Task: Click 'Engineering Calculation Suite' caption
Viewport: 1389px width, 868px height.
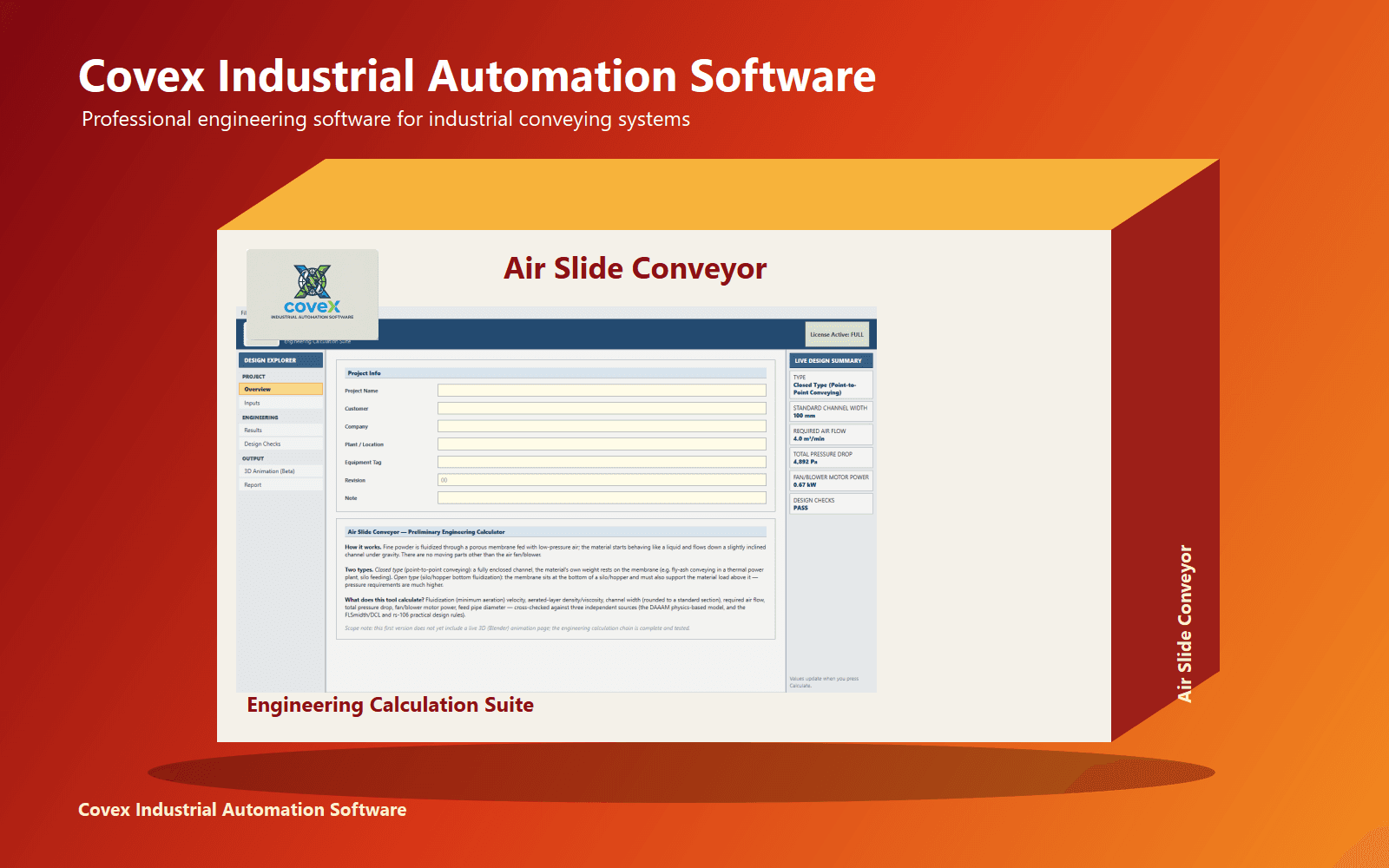Action: click(391, 705)
